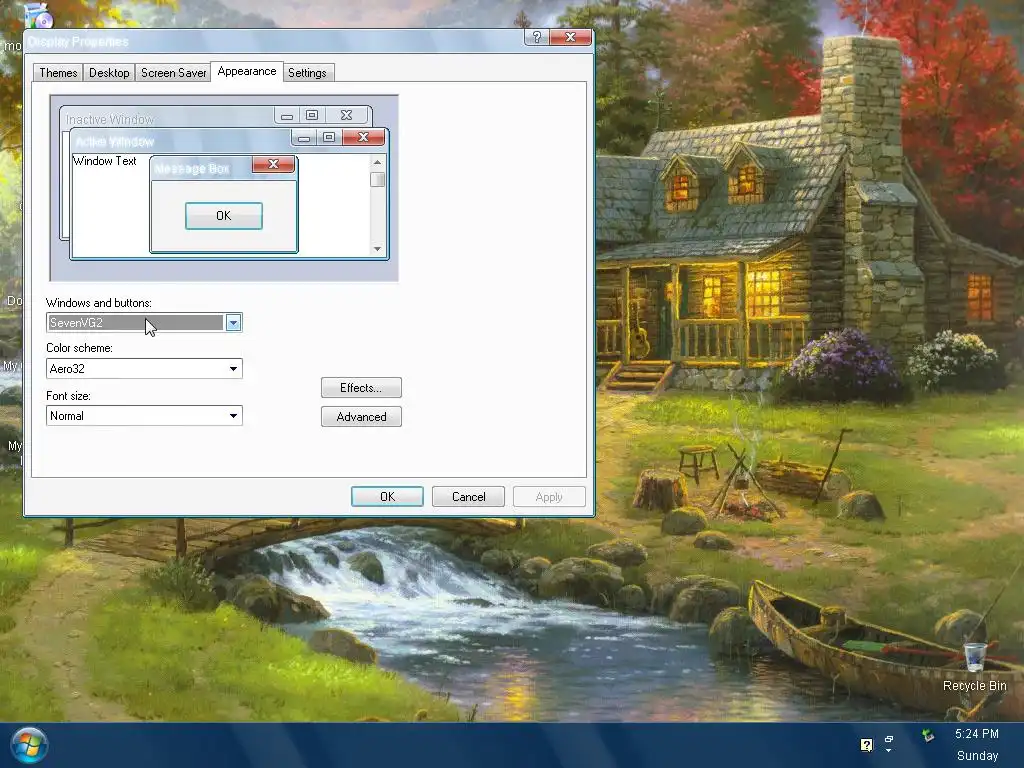
Task: Click the Windows and buttons label
Action: coord(99,303)
